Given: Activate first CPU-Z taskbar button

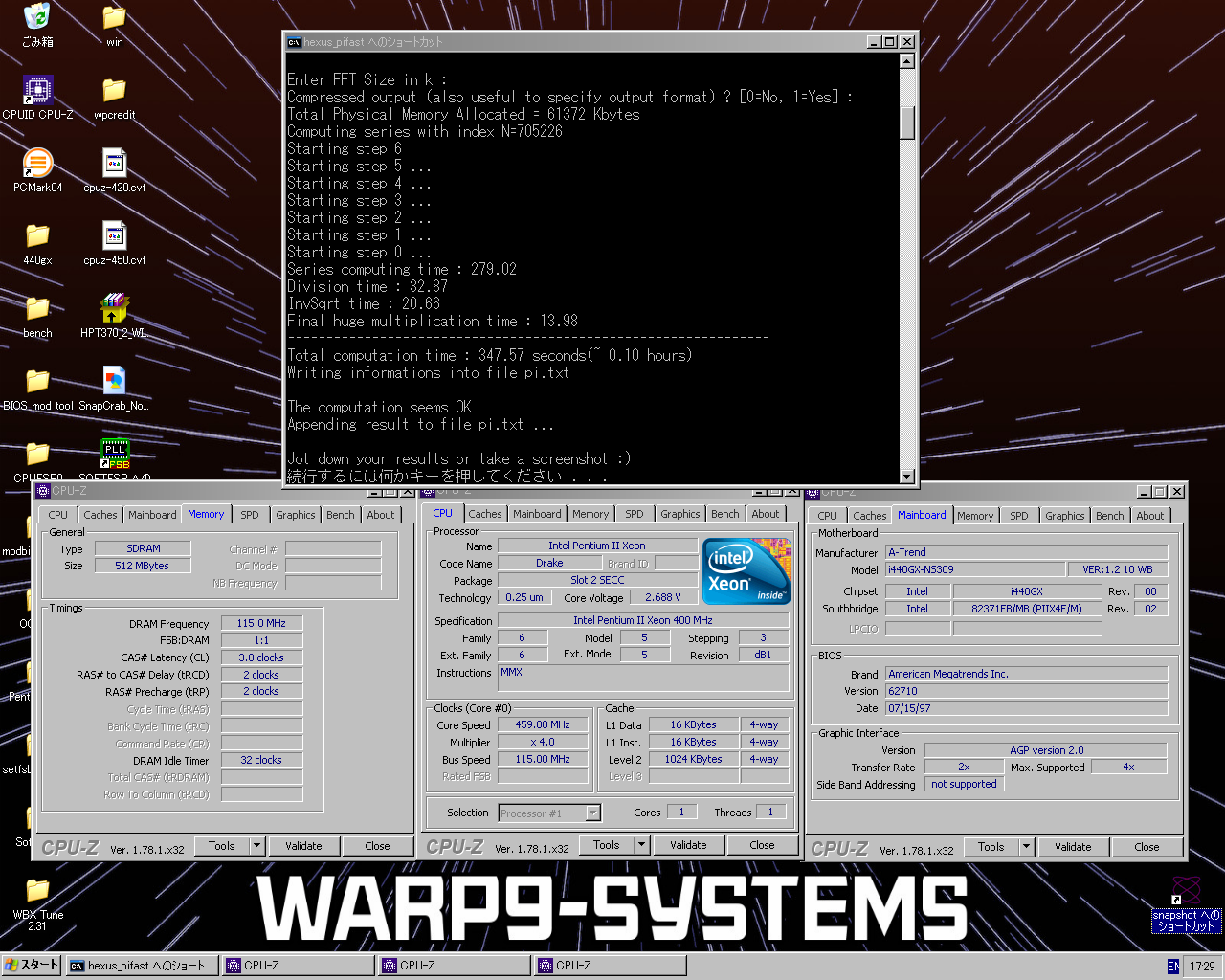Looking at the screenshot, I should point(299,966).
